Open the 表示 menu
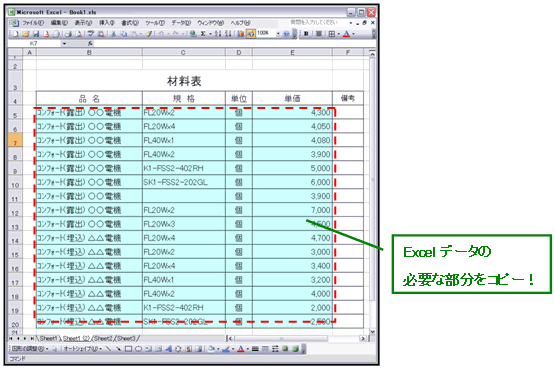554x369 pixels. click(x=83, y=23)
